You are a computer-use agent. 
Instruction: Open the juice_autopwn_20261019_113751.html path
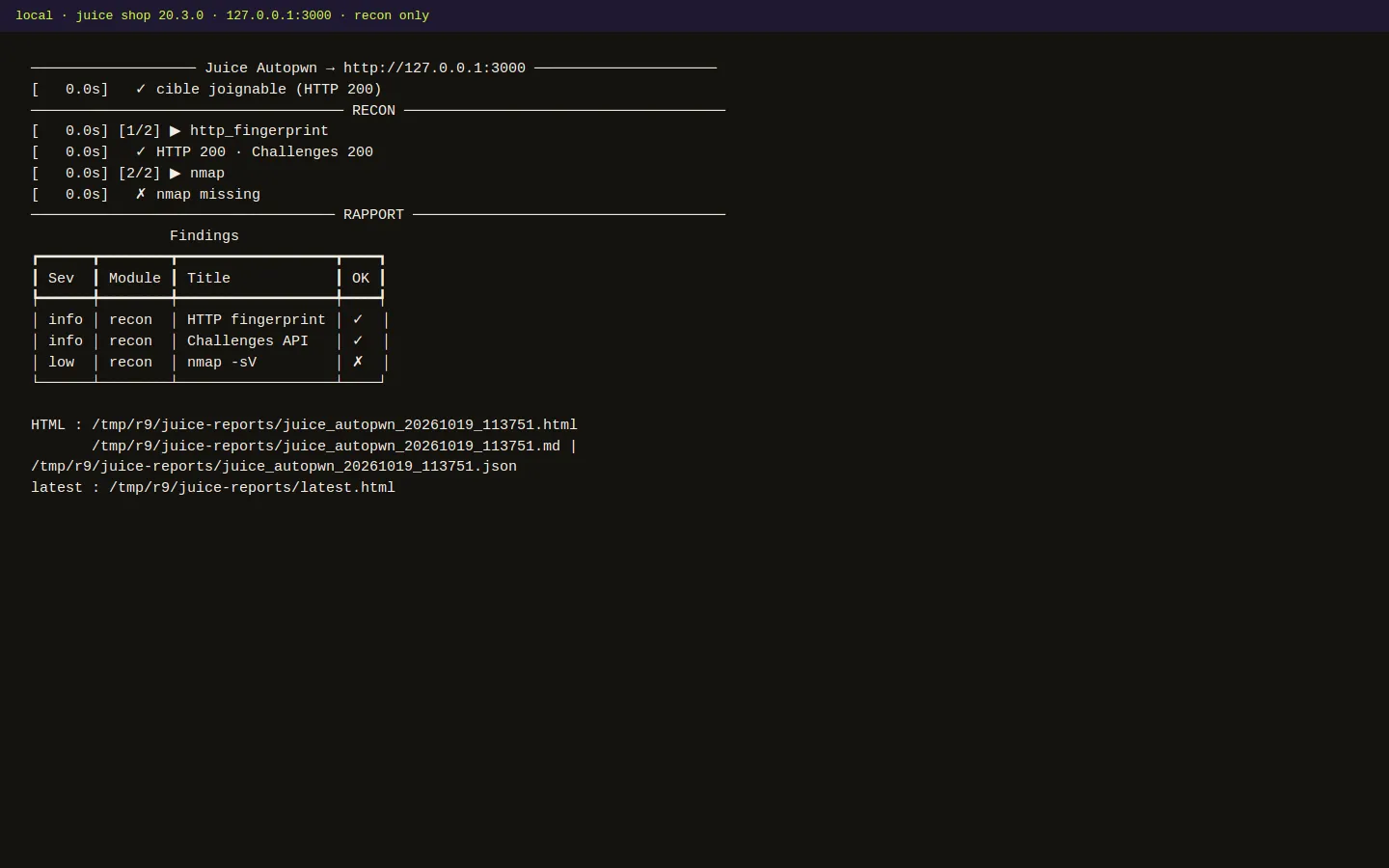click(x=335, y=425)
